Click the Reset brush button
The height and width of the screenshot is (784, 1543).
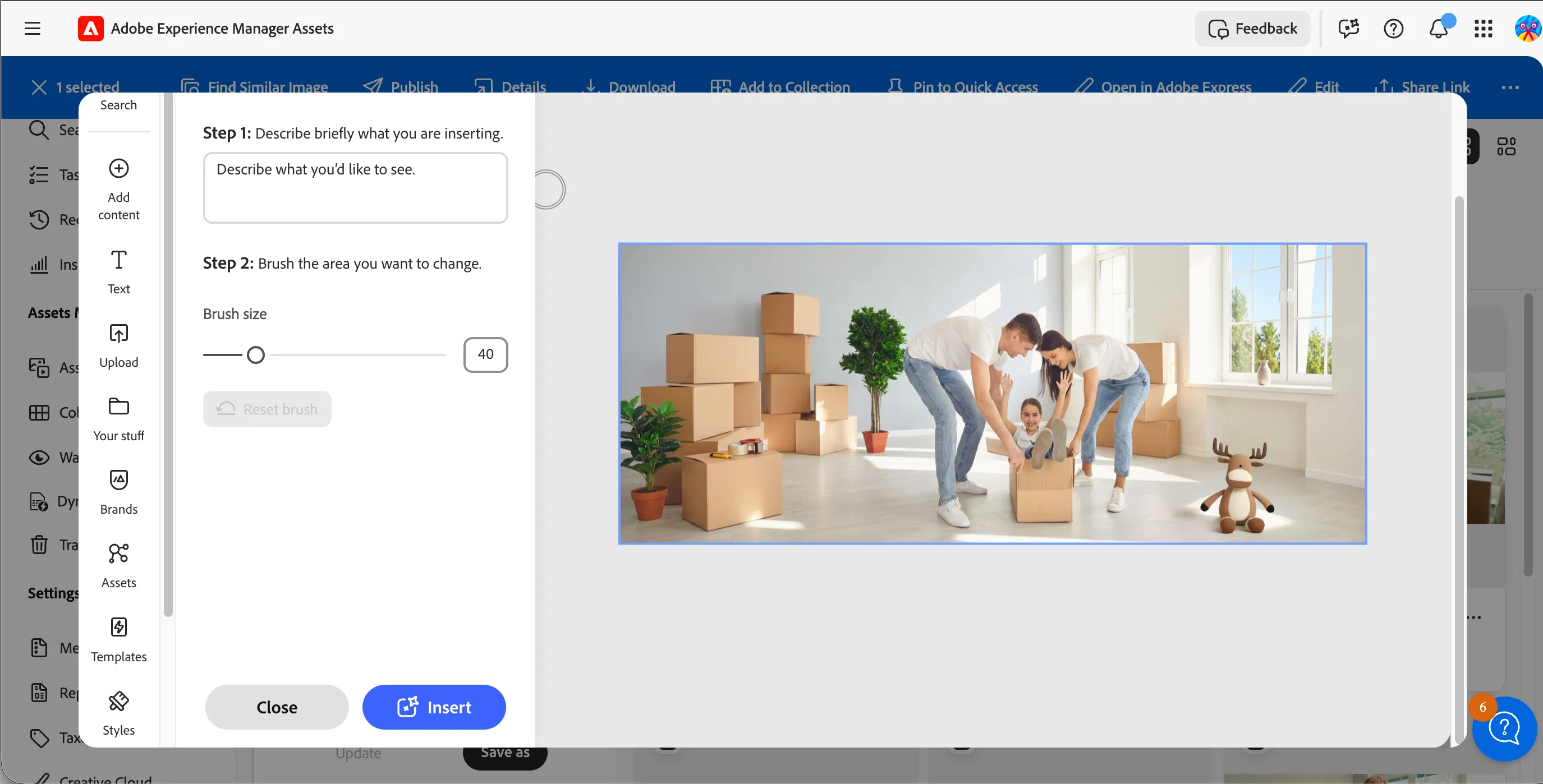pos(267,409)
